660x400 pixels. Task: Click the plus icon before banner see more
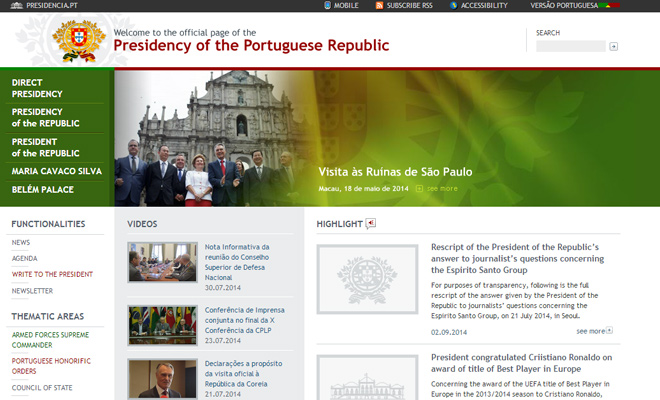[x=419, y=189]
